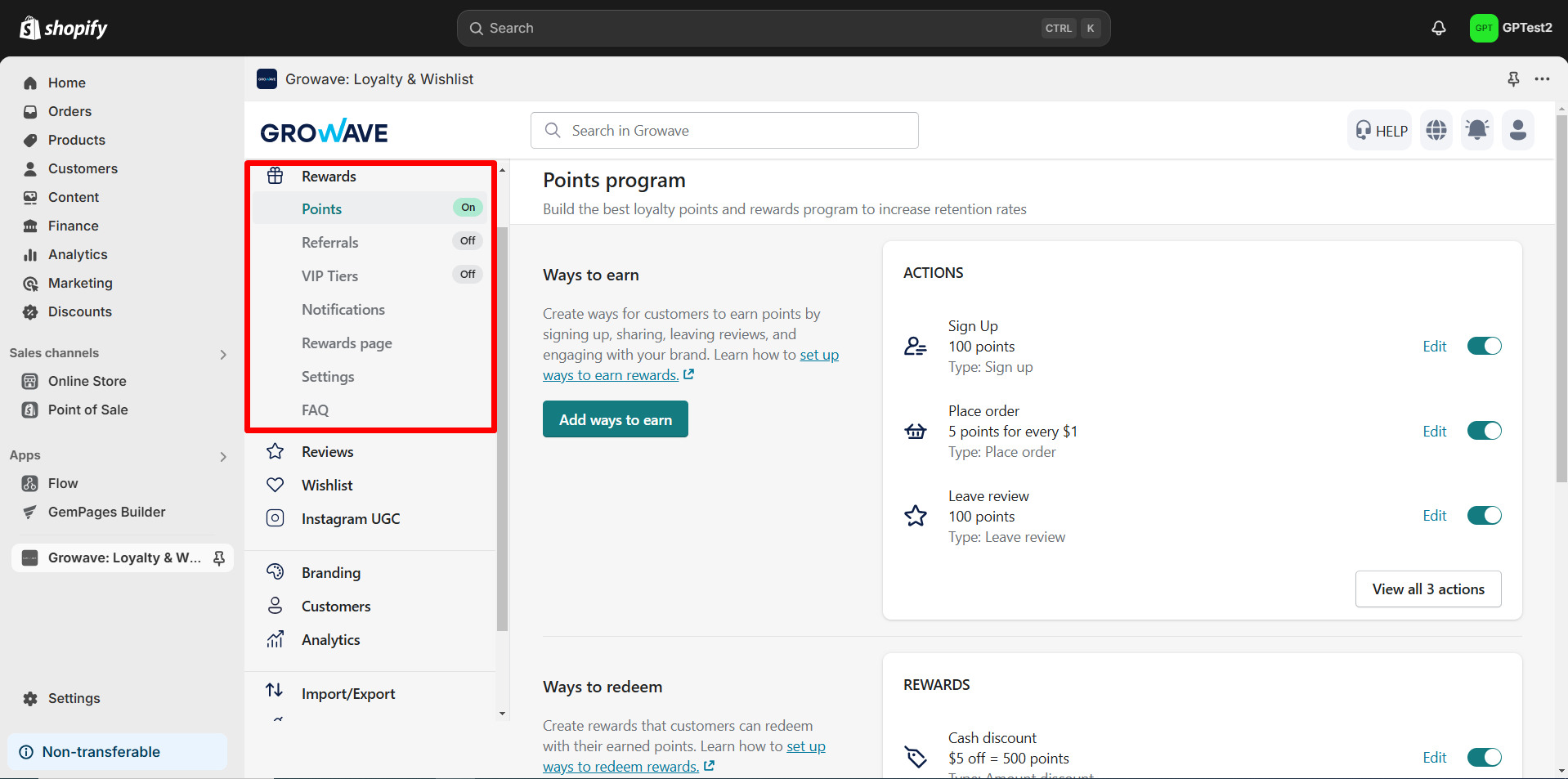Click the Import/Export arrows icon
Image resolution: width=1568 pixels, height=779 pixels.
pyautogui.click(x=275, y=690)
